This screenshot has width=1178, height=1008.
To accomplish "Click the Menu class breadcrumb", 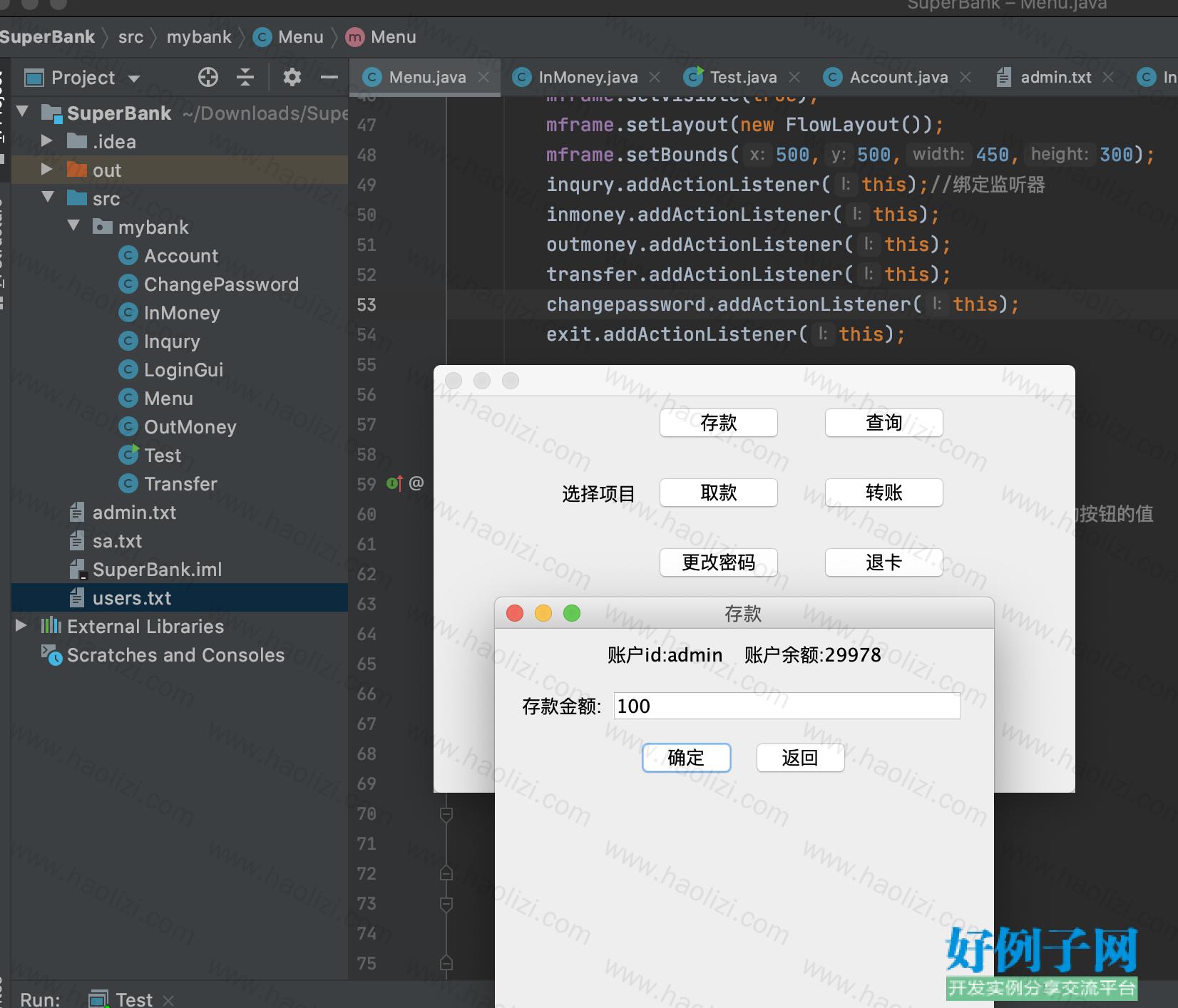I will pos(288,37).
